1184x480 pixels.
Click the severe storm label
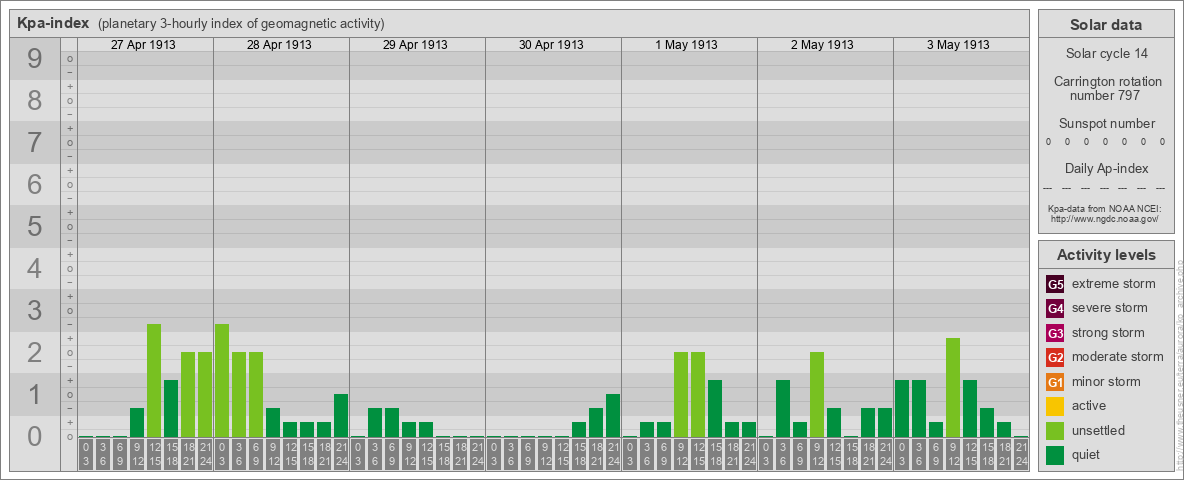point(1110,308)
